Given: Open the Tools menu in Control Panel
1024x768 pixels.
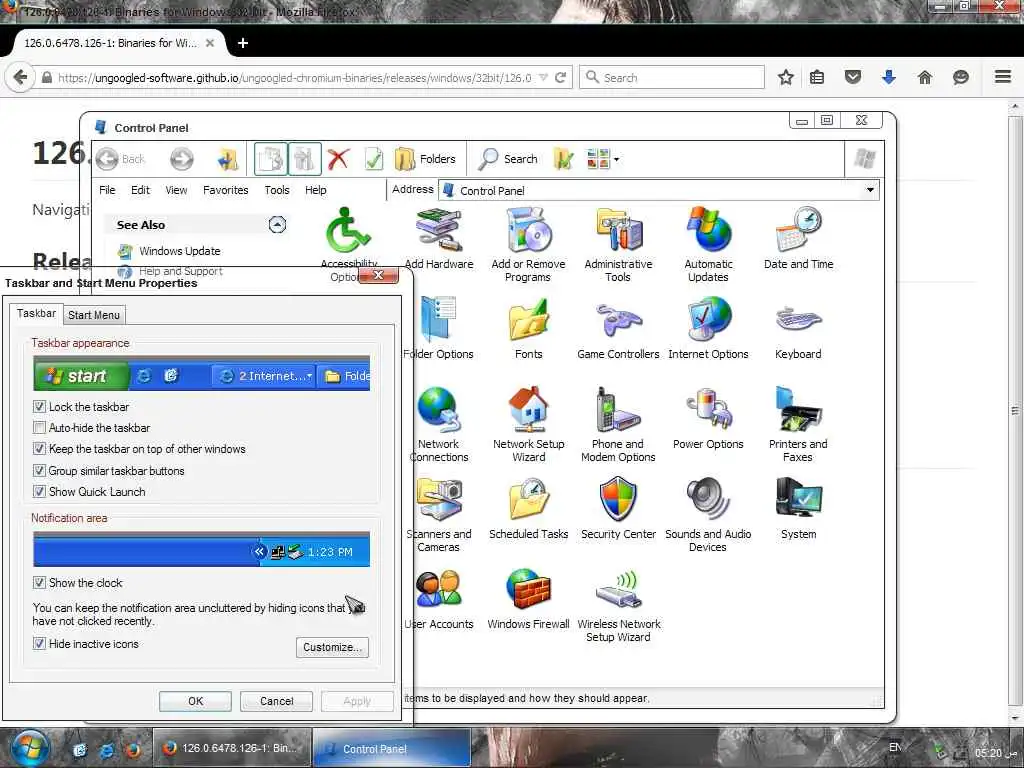Looking at the screenshot, I should click(277, 190).
